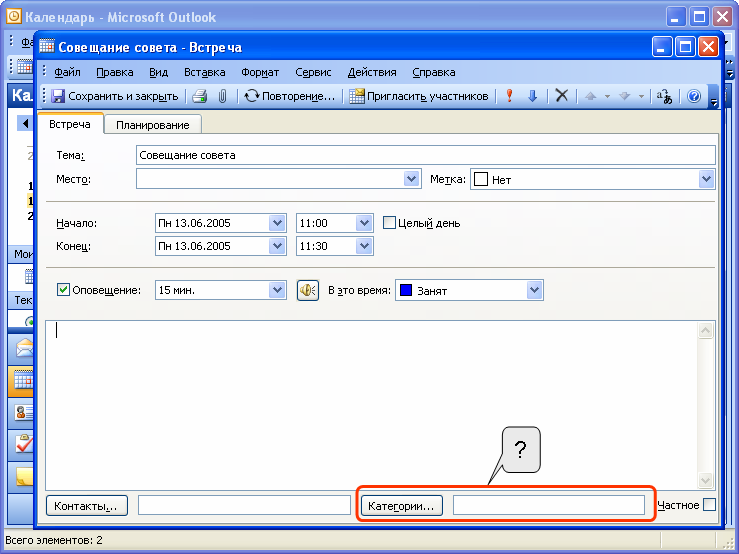Open the Сервис menu
This screenshot has height=554, width=739.
[x=313, y=72]
